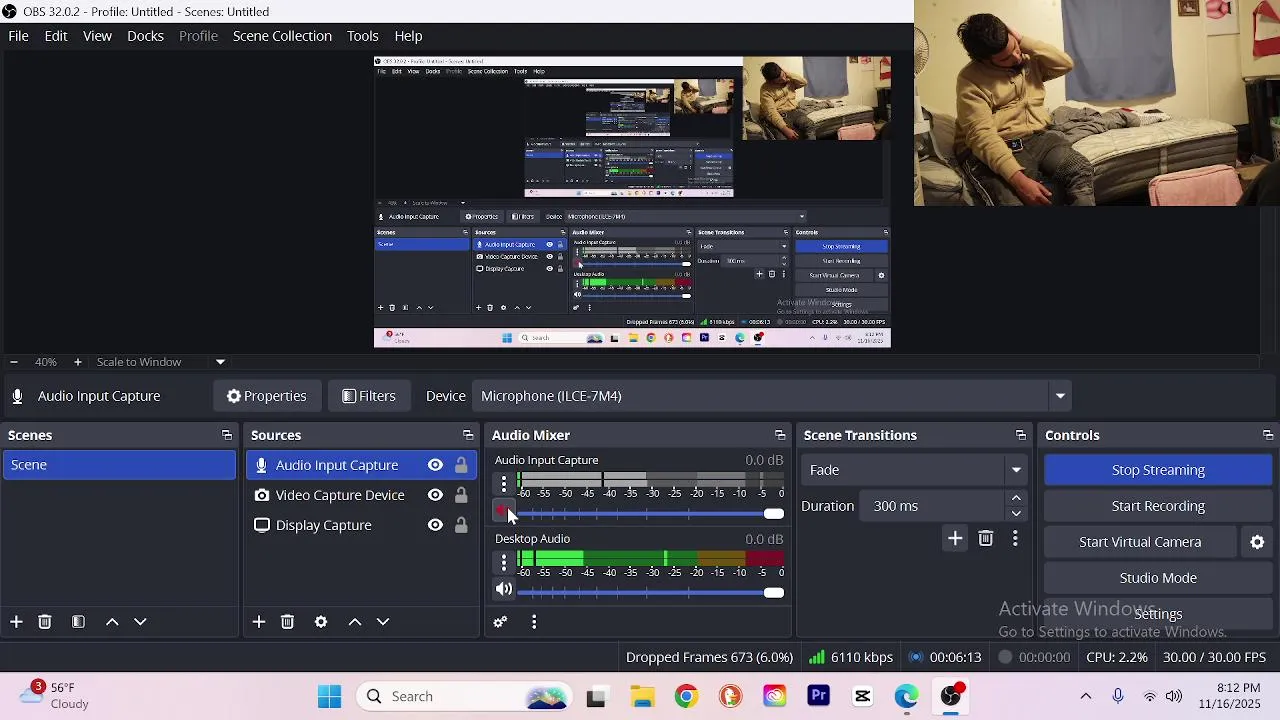
Task: Move source up arrow in Sources dock
Action: 355,622
